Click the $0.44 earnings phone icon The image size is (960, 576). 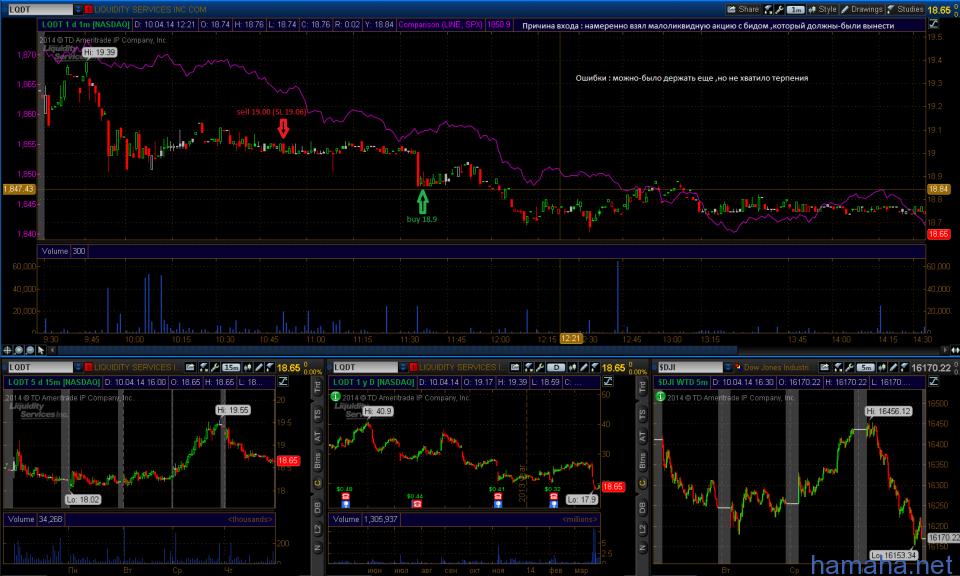click(x=417, y=503)
